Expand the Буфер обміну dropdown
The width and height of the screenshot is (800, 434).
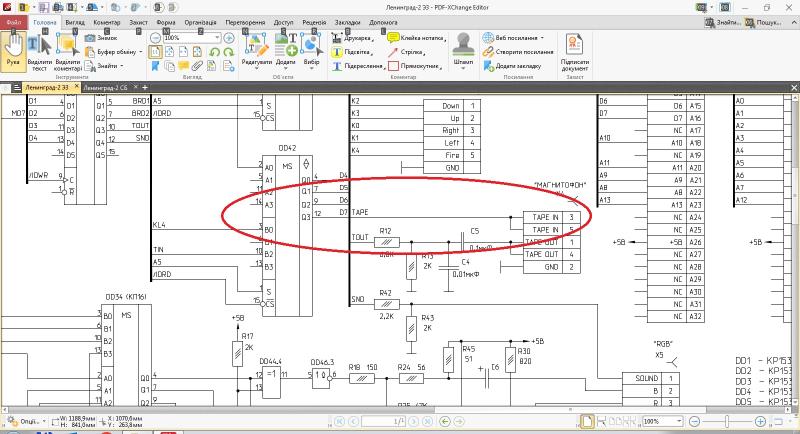[139, 51]
